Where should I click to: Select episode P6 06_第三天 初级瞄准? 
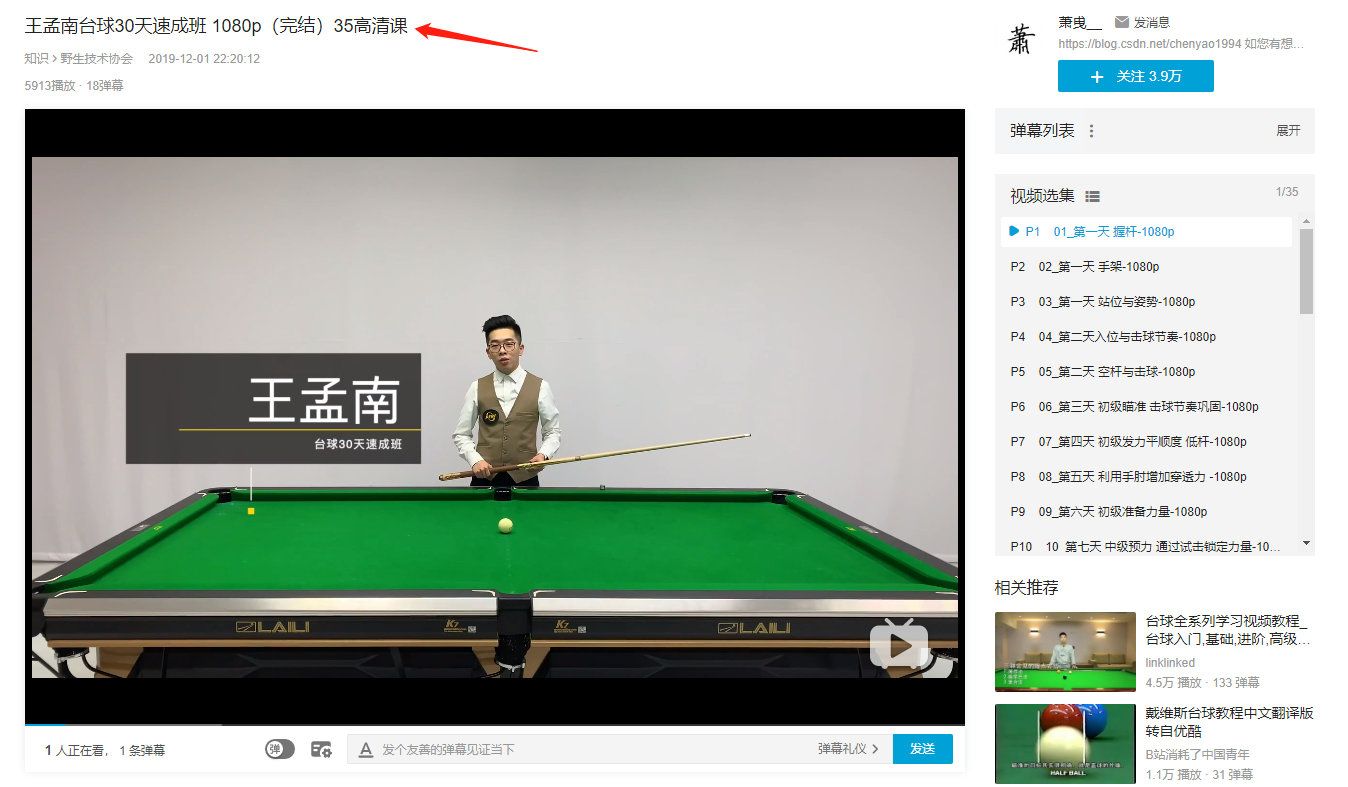tap(1147, 406)
